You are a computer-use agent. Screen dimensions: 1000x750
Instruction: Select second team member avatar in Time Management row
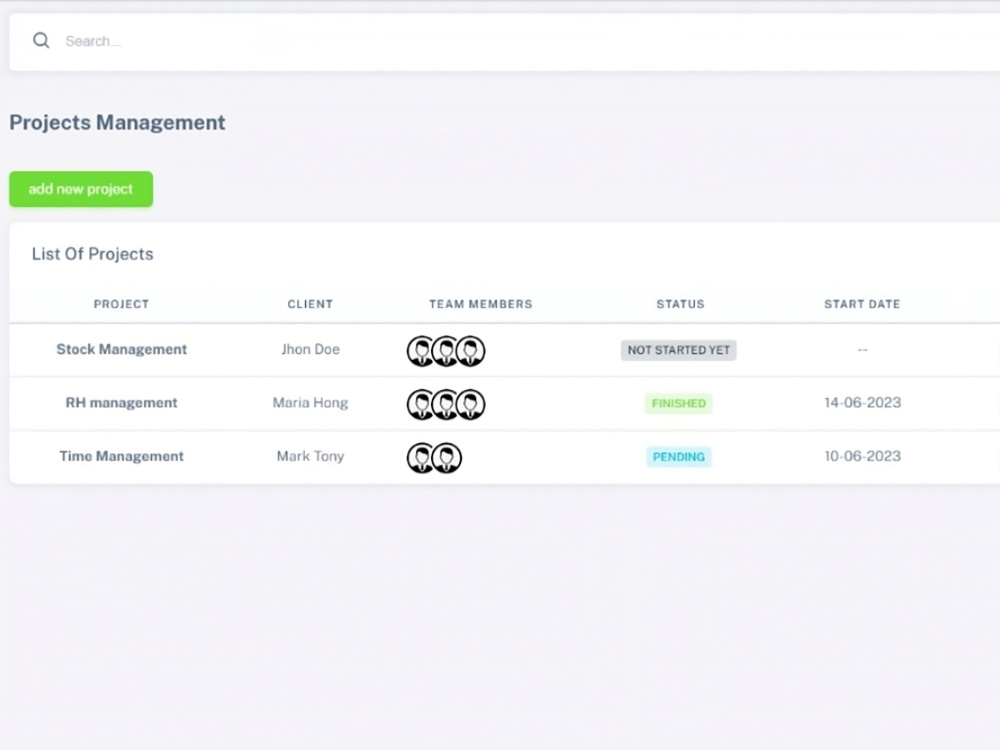(x=446, y=458)
